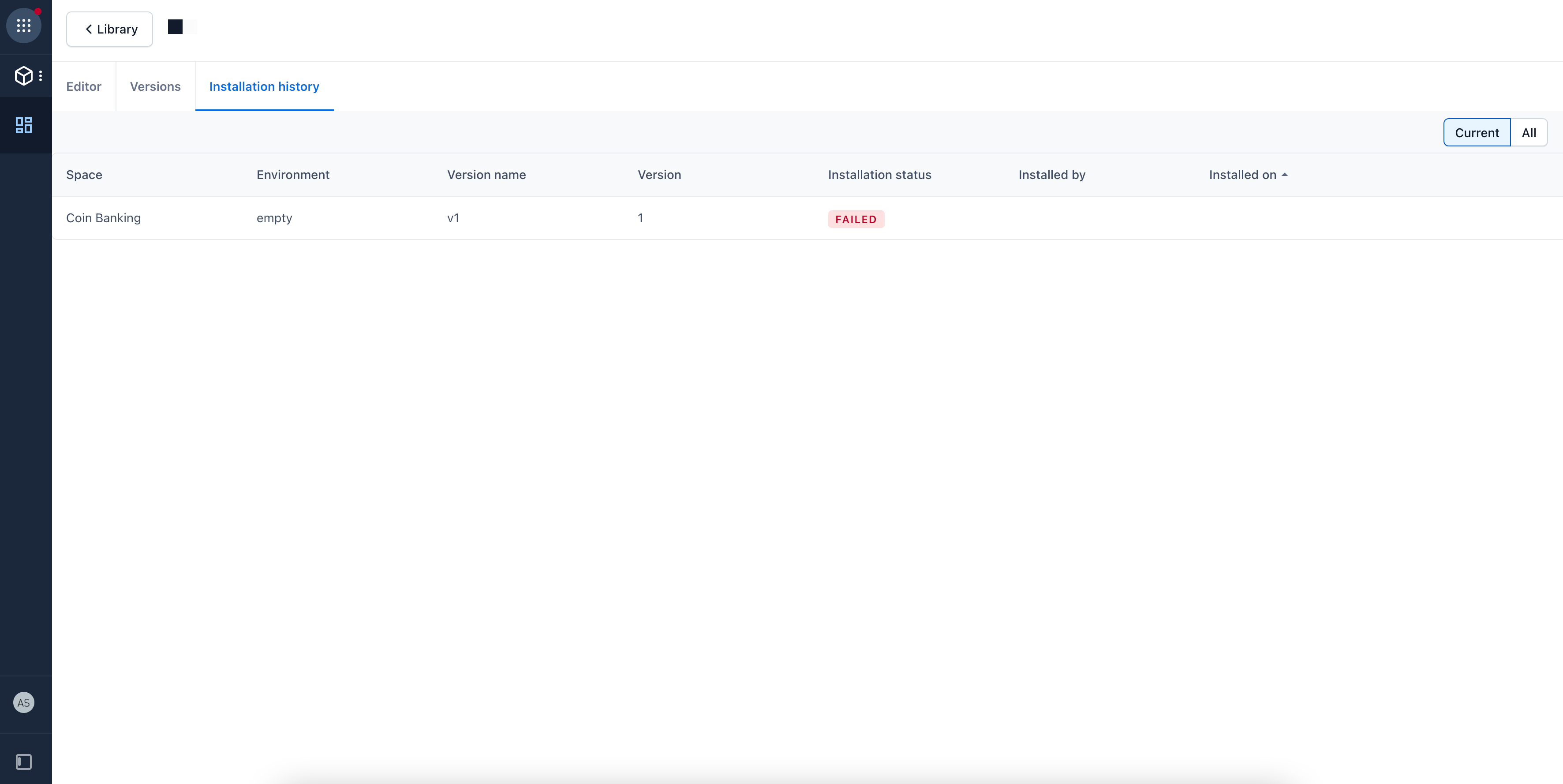This screenshot has width=1563, height=784.
Task: Switch to the Versions tab
Action: point(155,86)
